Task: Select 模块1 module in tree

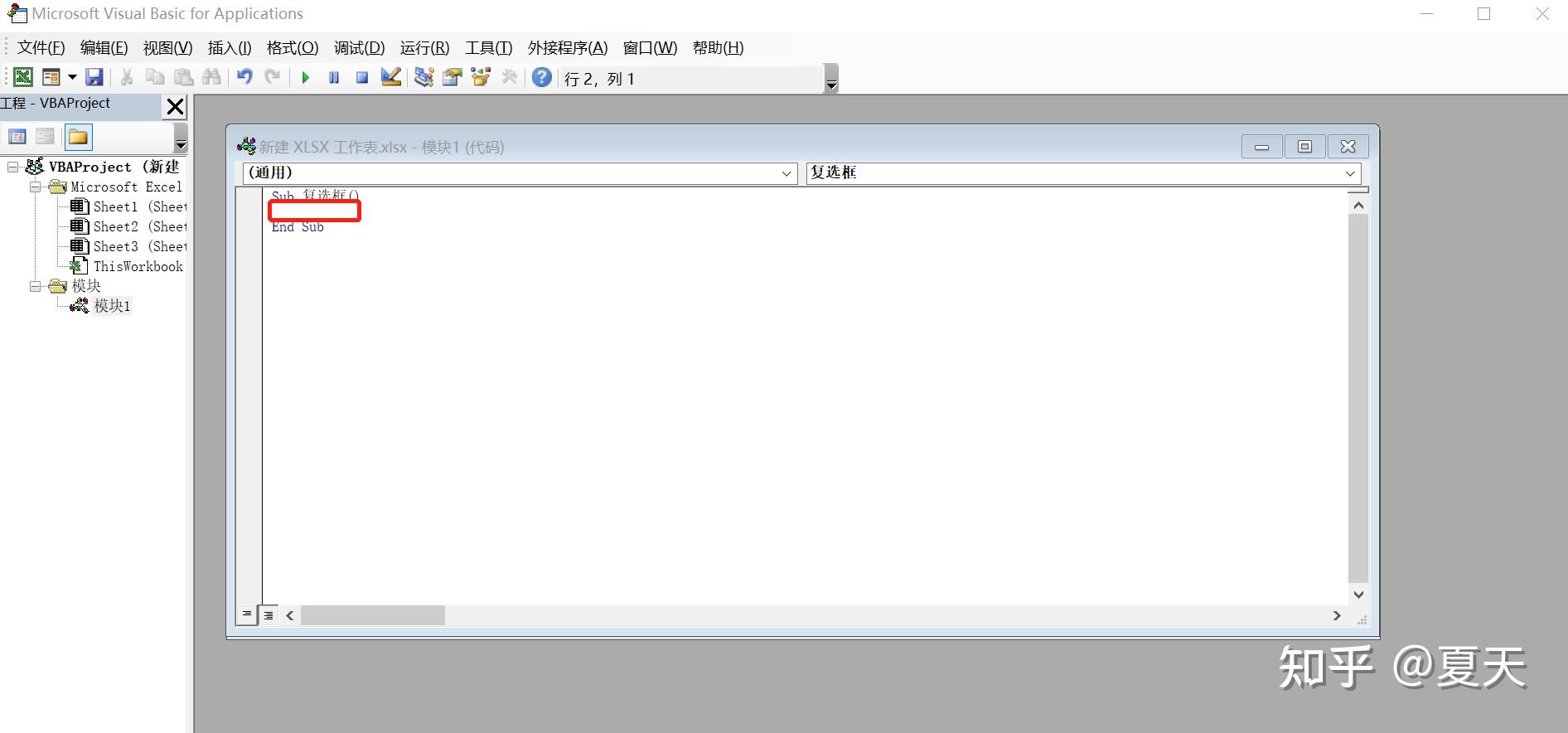Action: coord(112,306)
